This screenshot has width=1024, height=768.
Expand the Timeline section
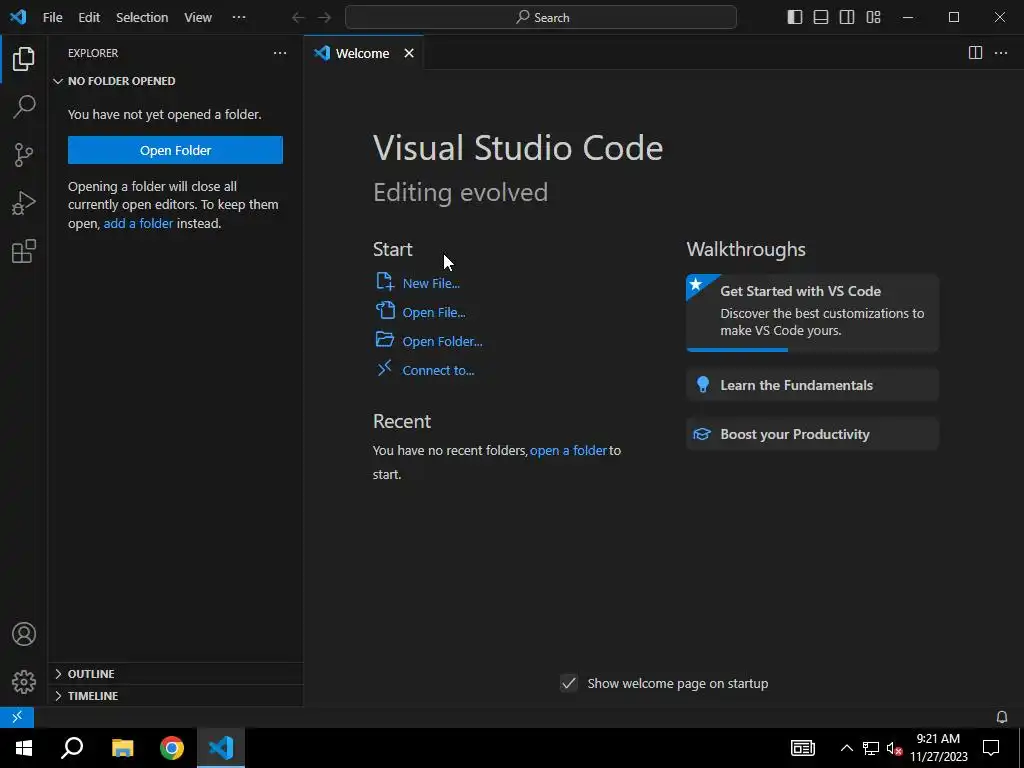click(x=176, y=696)
